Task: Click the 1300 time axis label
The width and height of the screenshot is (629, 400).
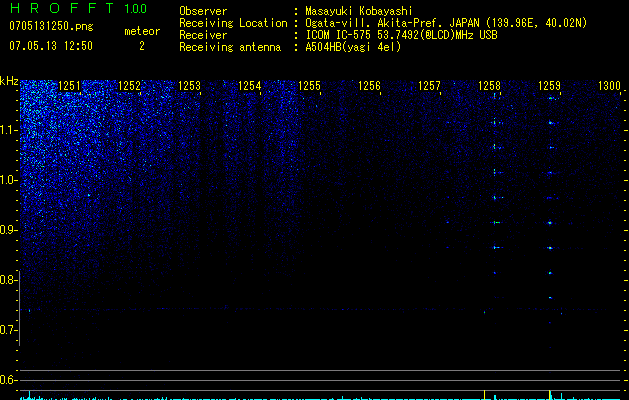Action: point(609,86)
